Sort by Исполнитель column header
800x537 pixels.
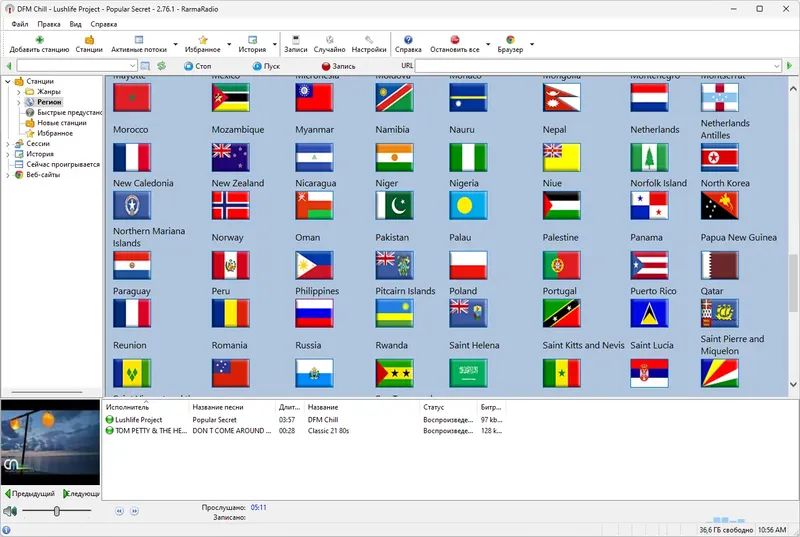click(x=145, y=407)
